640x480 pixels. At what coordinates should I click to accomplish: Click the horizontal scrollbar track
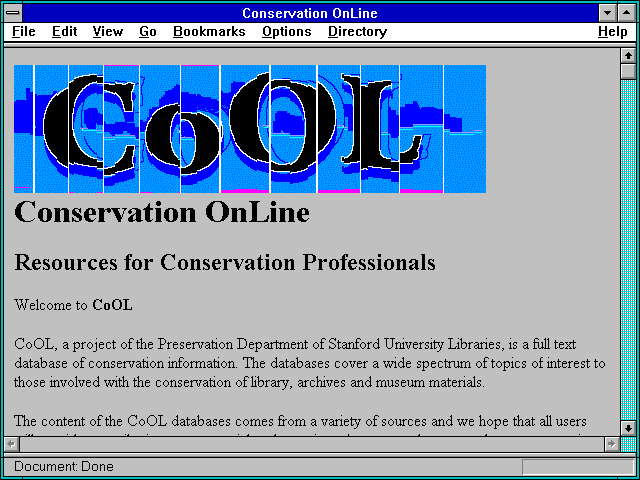click(x=312, y=444)
